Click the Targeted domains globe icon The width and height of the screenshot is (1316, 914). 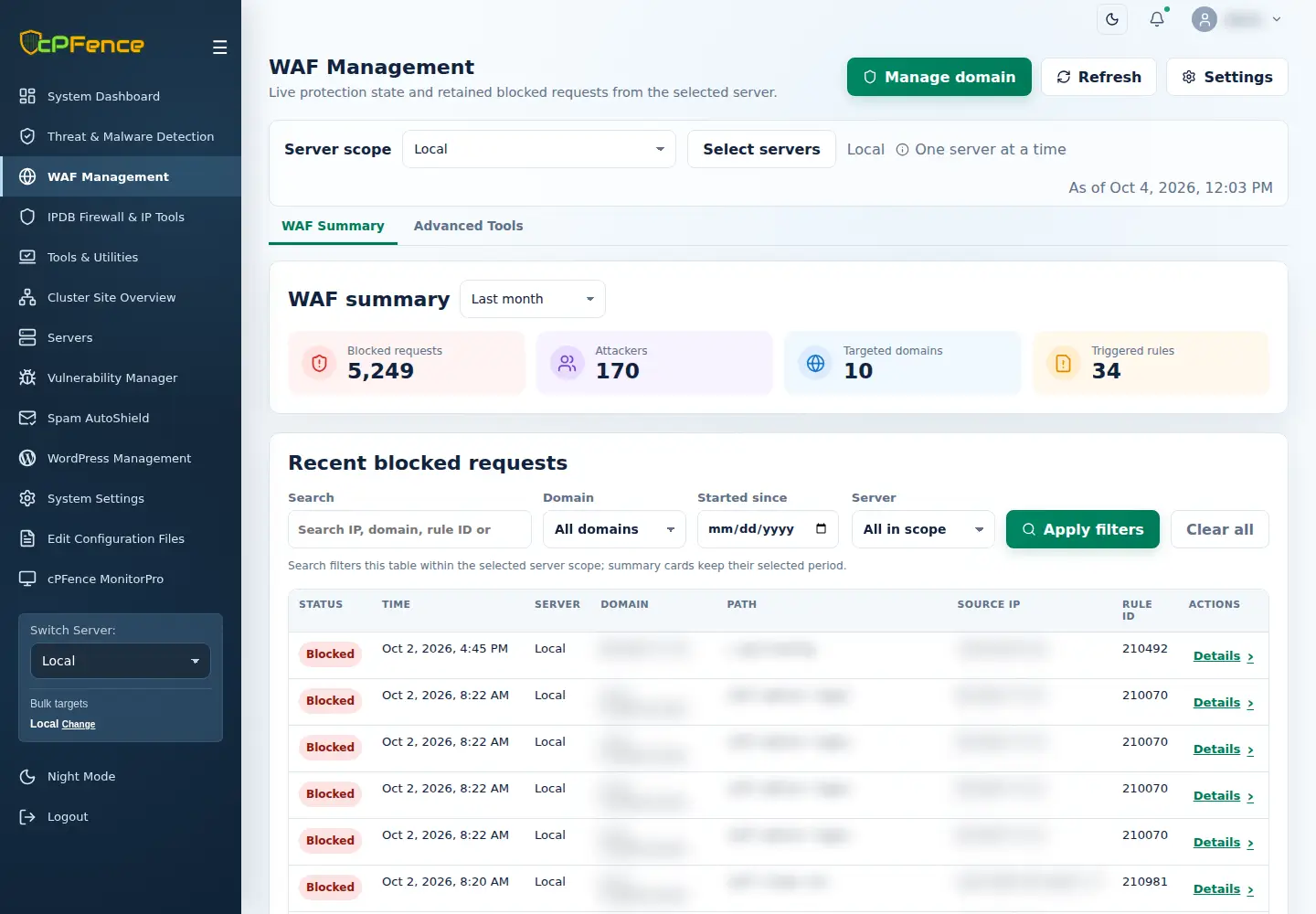pyautogui.click(x=815, y=363)
